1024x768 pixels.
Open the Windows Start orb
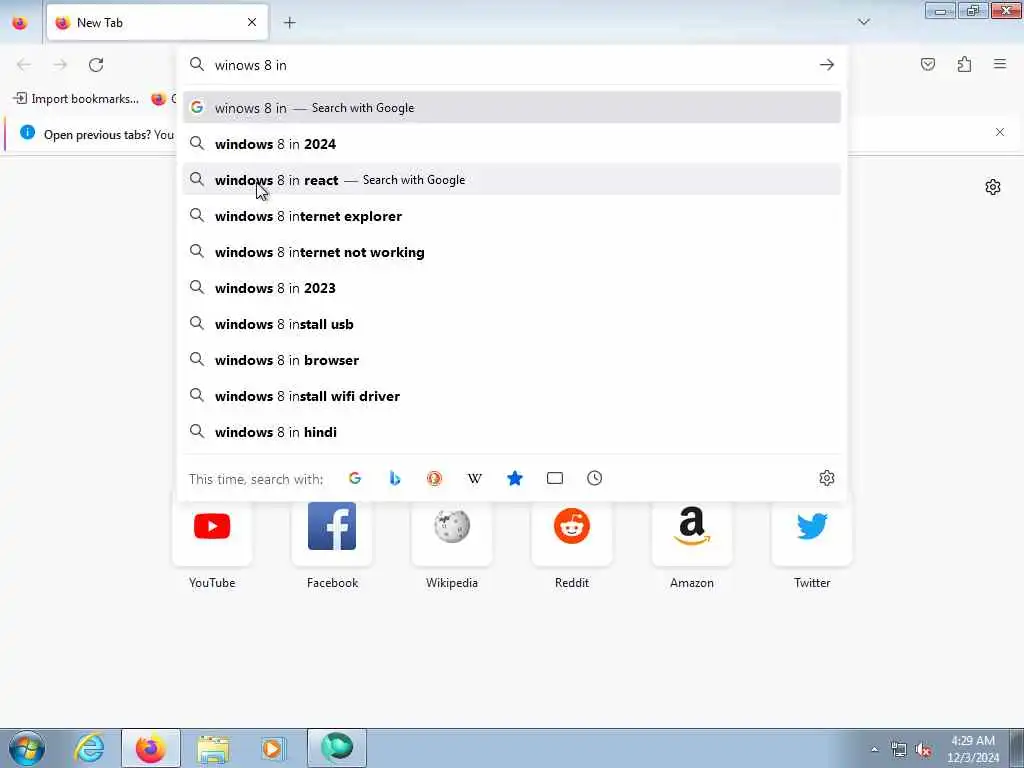(27, 748)
